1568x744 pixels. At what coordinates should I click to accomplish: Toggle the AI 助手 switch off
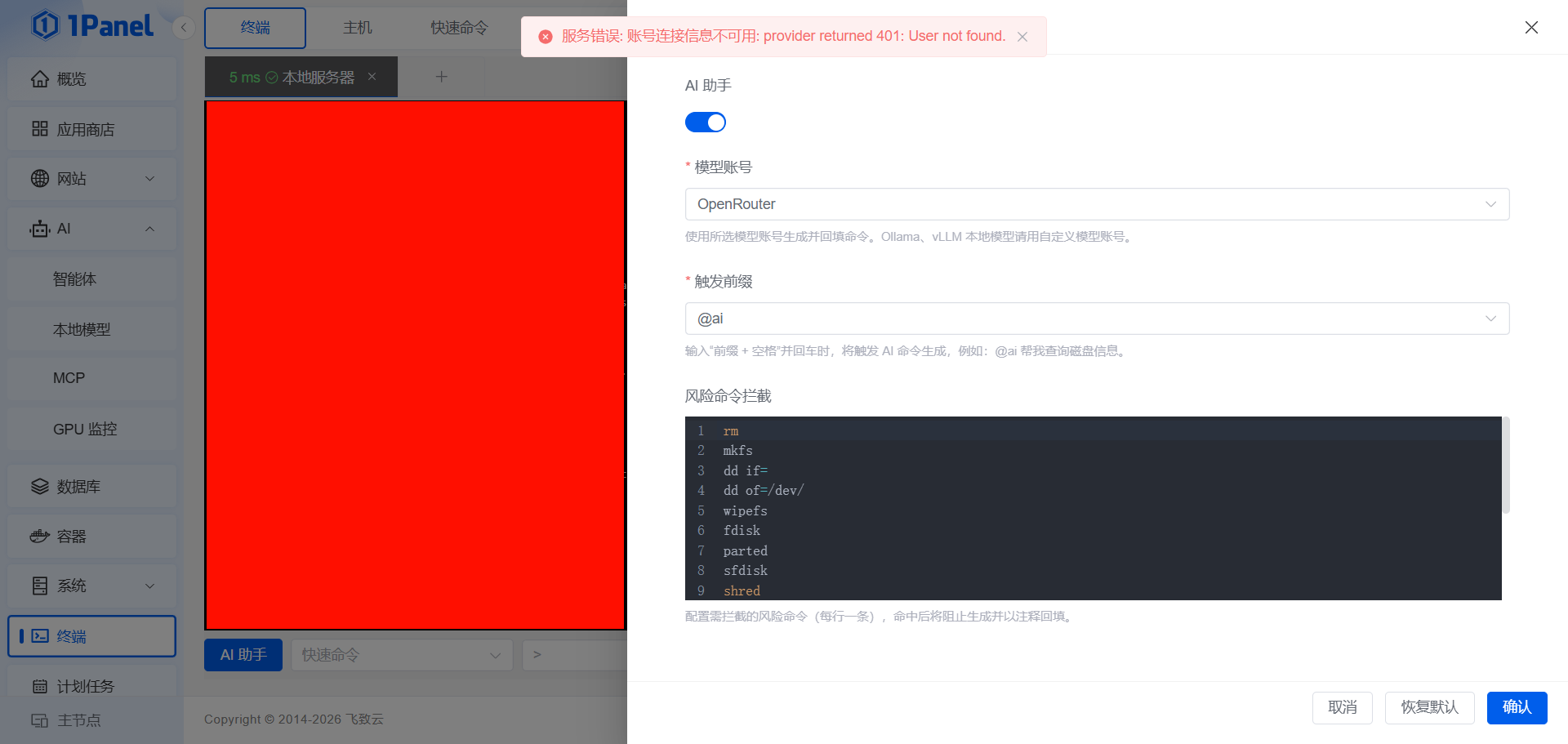tap(705, 123)
